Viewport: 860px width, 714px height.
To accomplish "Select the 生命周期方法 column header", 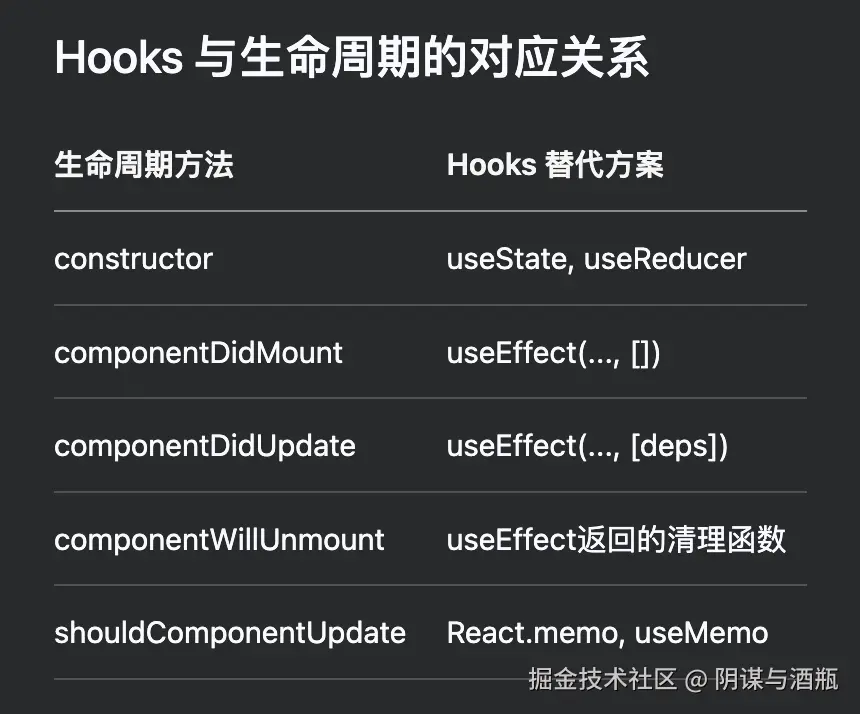I will coord(144,165).
